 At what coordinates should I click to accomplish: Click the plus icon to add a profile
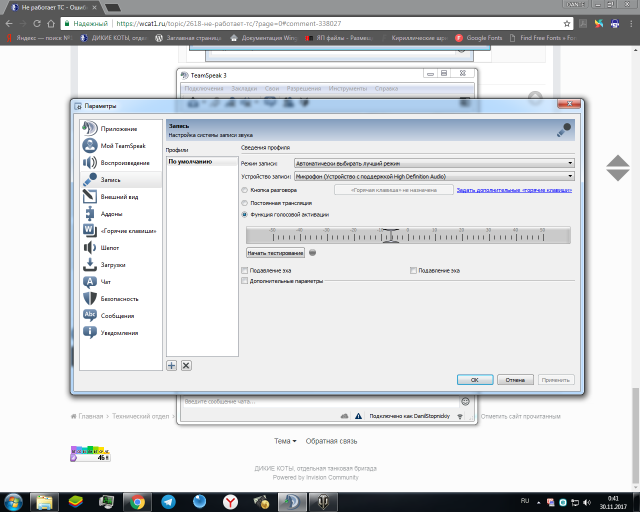(x=171, y=366)
